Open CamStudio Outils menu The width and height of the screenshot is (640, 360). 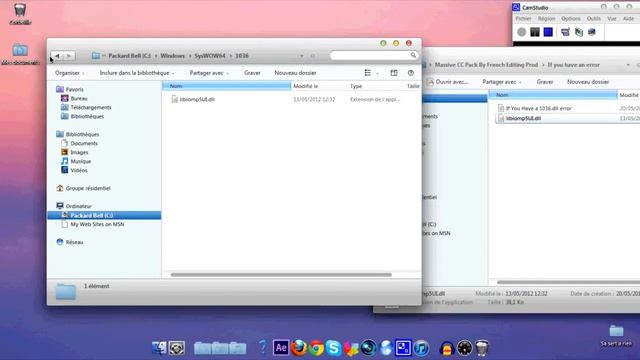click(x=593, y=19)
